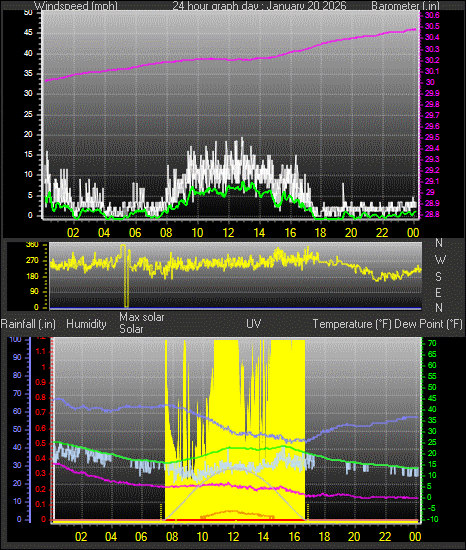This screenshot has width=466, height=550.
Task: Click the 'Humidity' legend label
Action: (x=86, y=324)
